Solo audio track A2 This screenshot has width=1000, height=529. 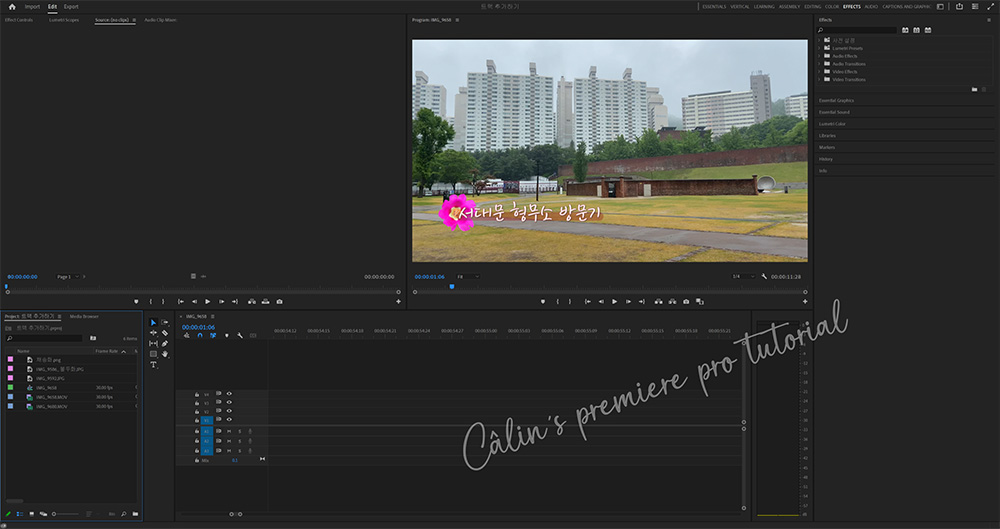point(240,441)
